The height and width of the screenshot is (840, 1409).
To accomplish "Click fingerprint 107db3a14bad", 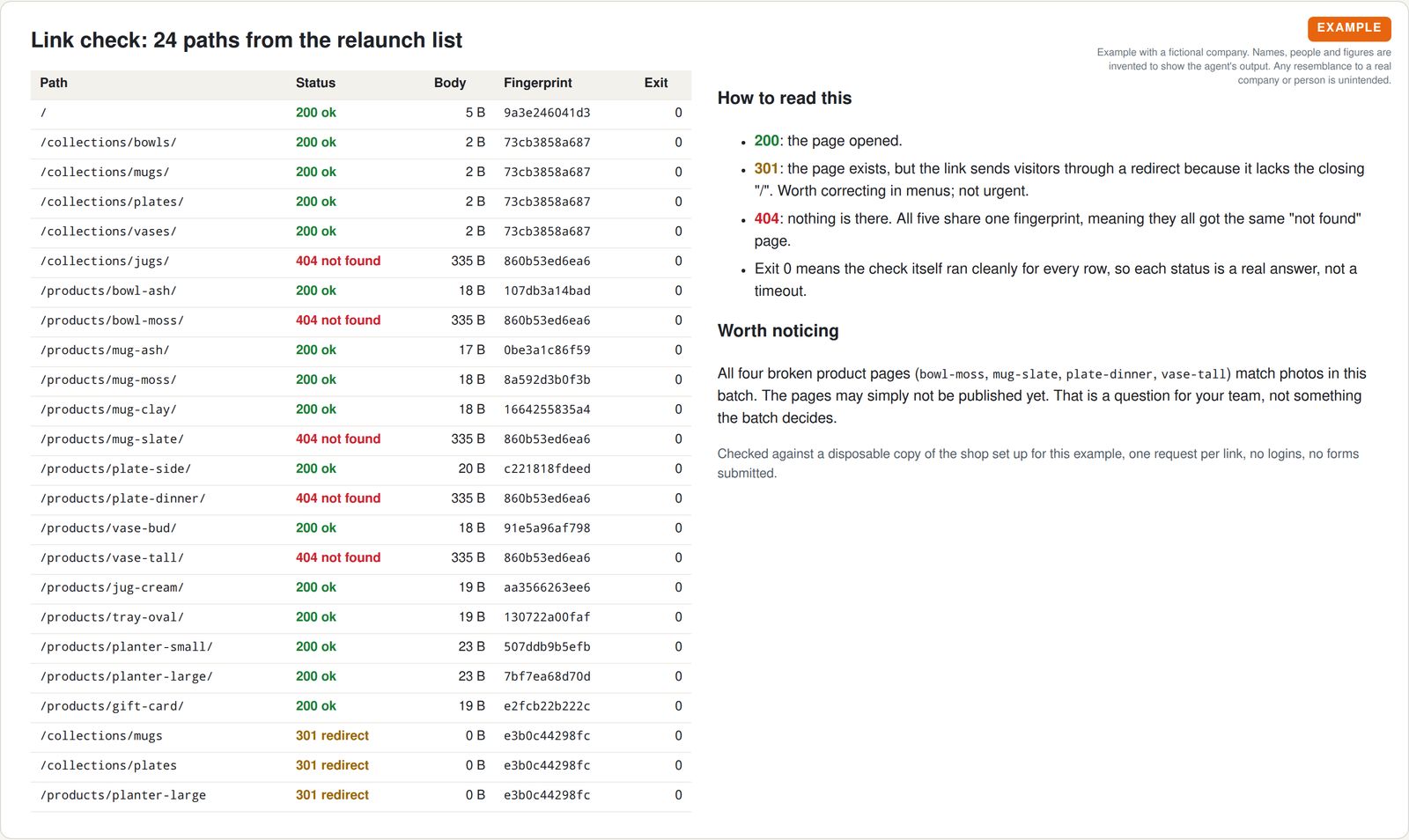I will pos(547,291).
